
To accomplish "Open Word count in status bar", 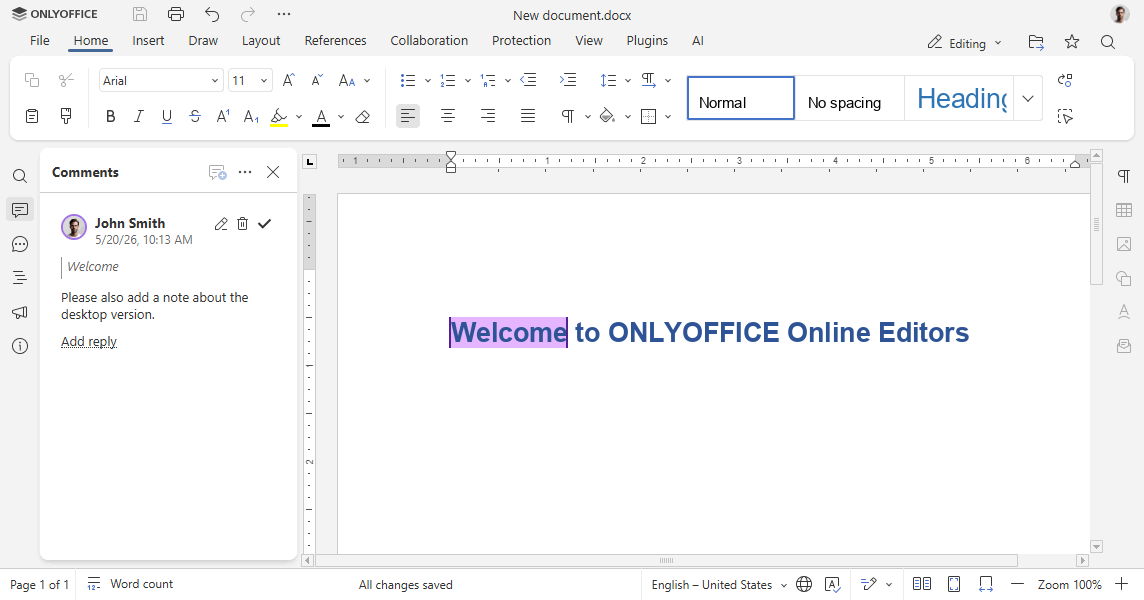I will pyautogui.click(x=130, y=584).
